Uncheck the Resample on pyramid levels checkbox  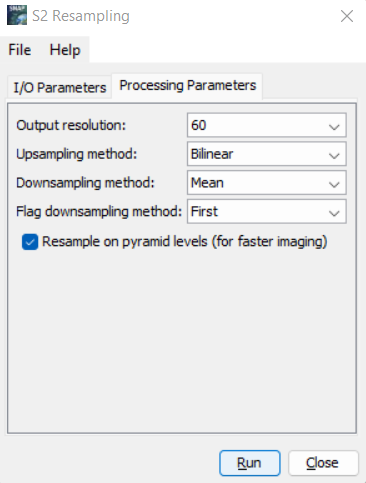(30, 242)
